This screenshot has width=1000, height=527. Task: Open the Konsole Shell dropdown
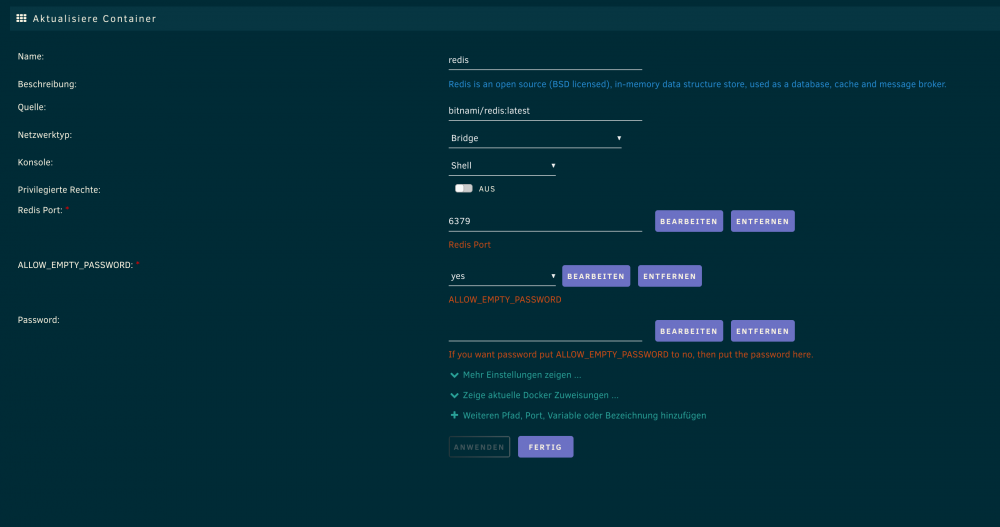coord(502,166)
